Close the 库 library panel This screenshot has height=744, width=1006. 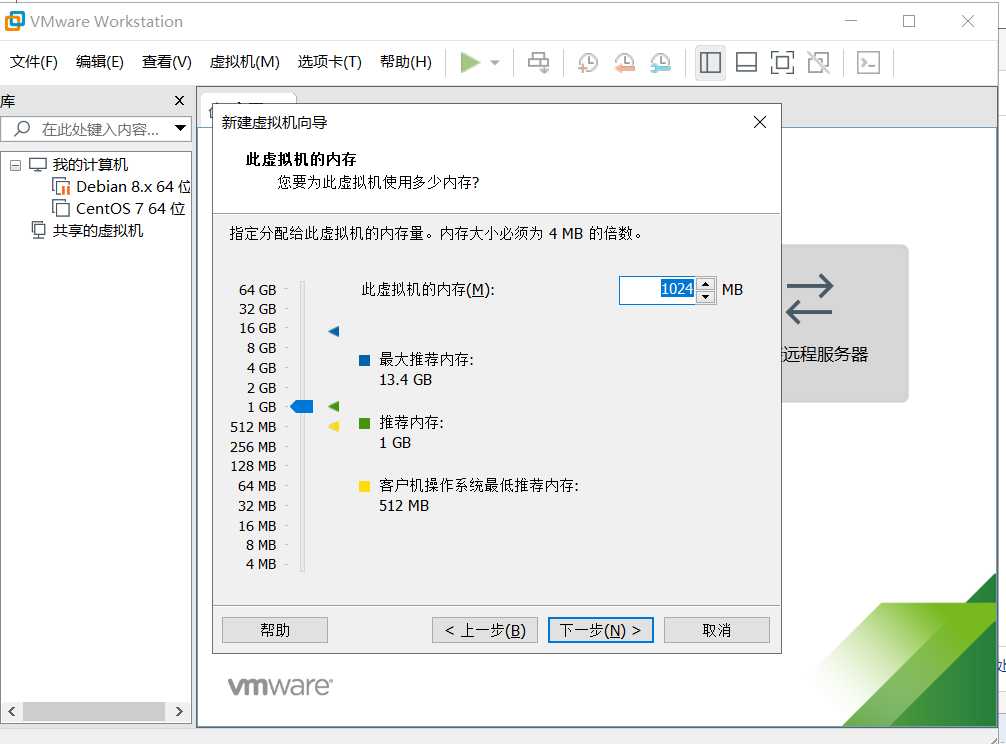click(x=180, y=101)
